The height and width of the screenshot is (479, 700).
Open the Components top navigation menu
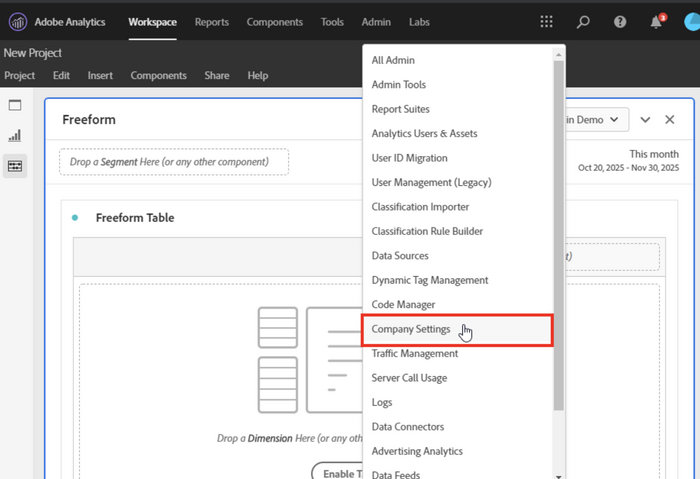tap(275, 22)
